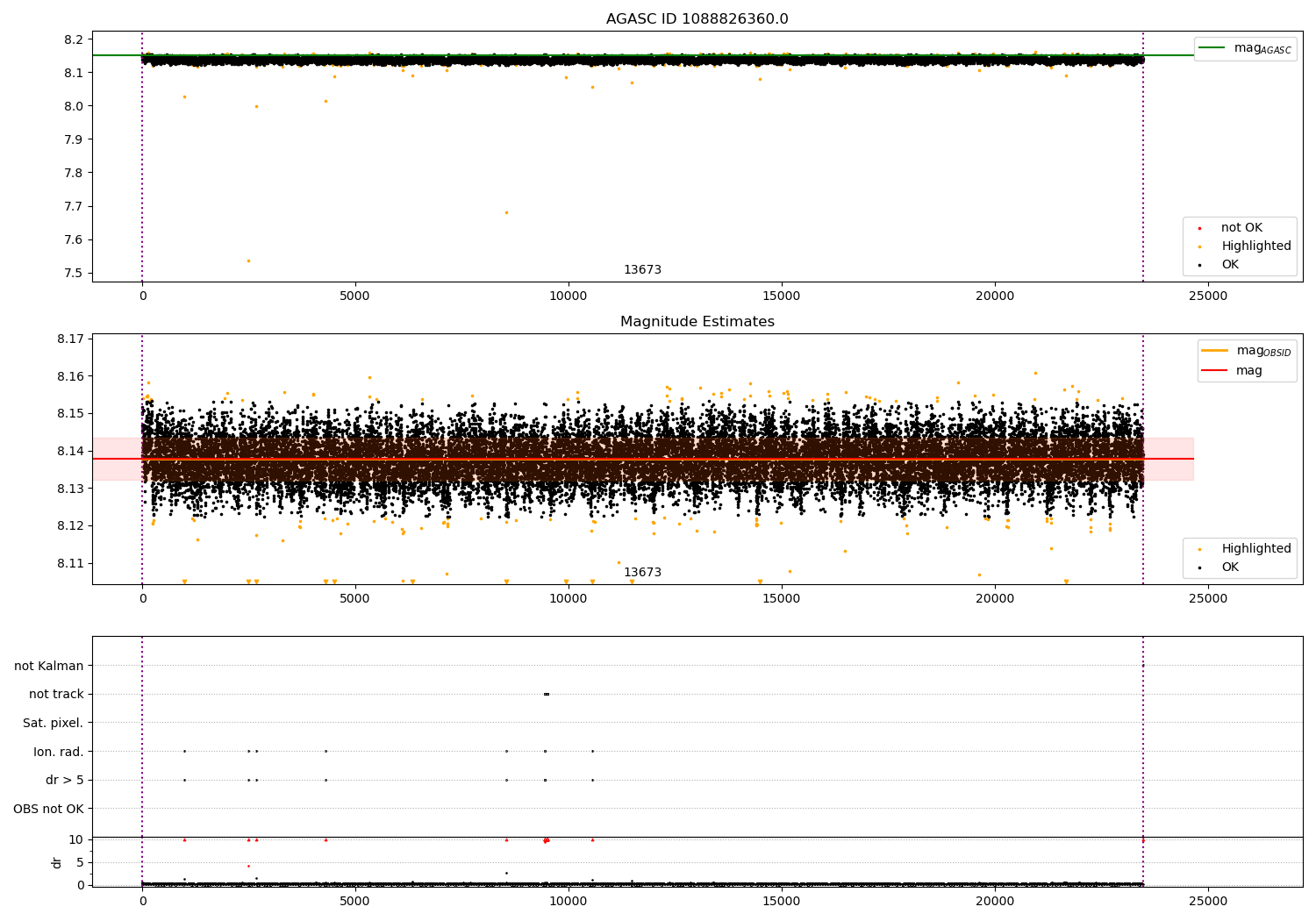Viewport: 1316px width, 921px height.
Task: Click the y-axis tick '8.13'
Action: tap(70, 489)
